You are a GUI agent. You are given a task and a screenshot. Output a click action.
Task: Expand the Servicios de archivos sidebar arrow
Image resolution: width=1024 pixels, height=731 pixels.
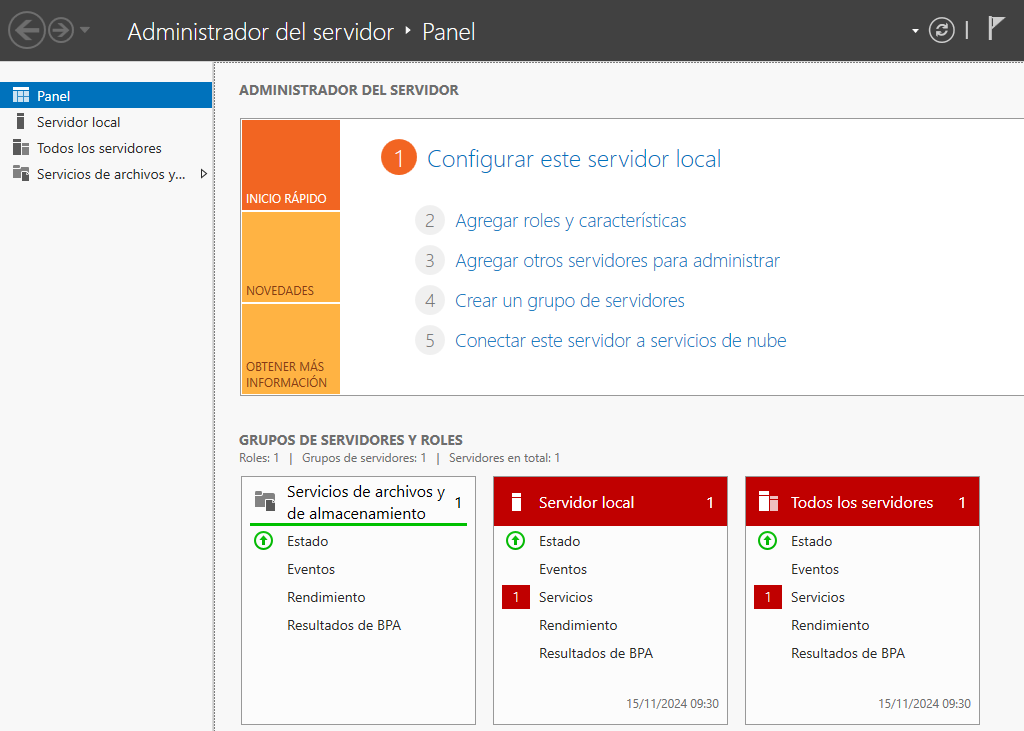[x=204, y=174]
